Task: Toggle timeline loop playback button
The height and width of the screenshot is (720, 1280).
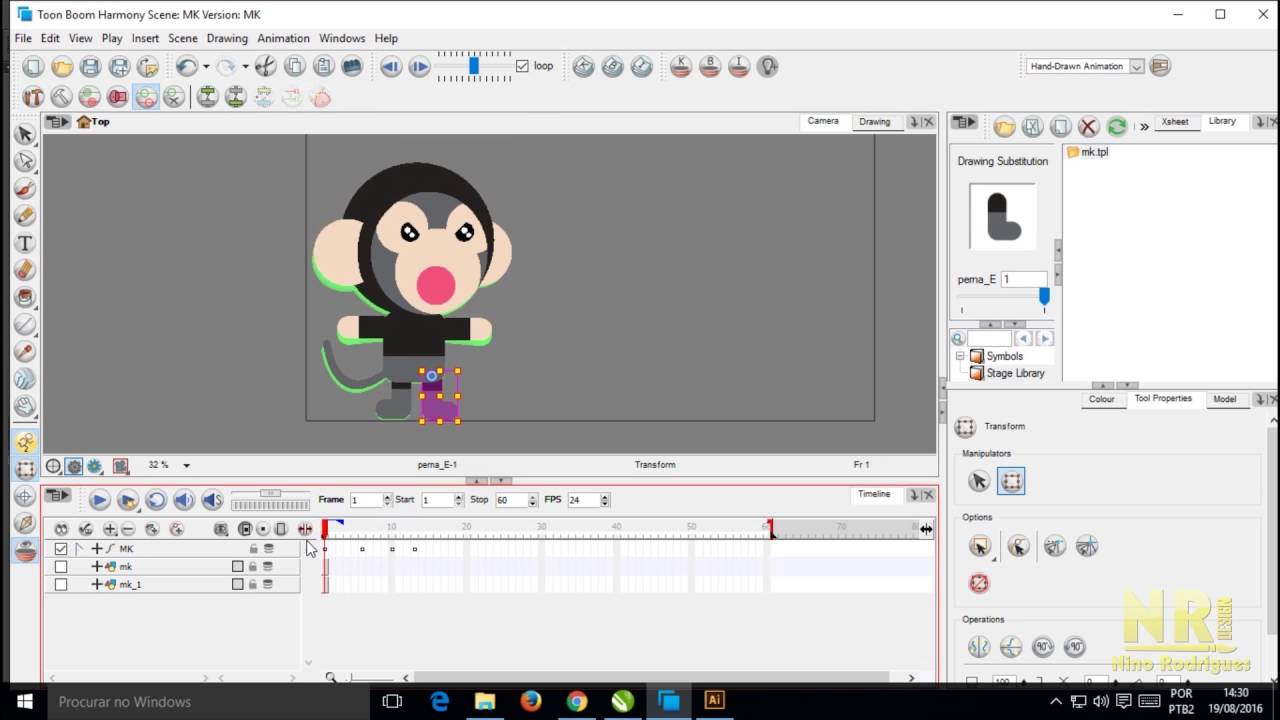Action: coord(155,500)
